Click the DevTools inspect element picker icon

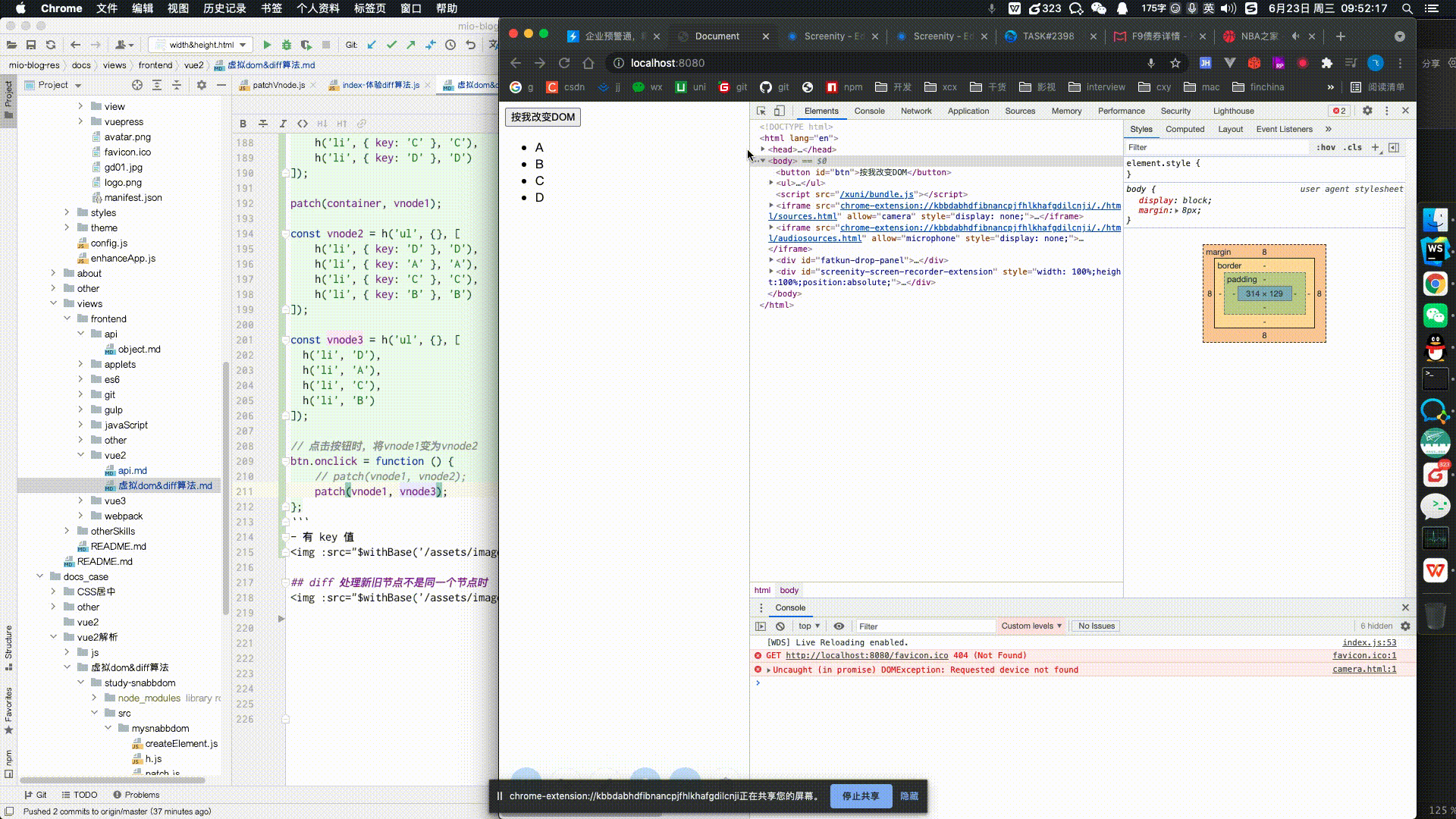pyautogui.click(x=761, y=111)
